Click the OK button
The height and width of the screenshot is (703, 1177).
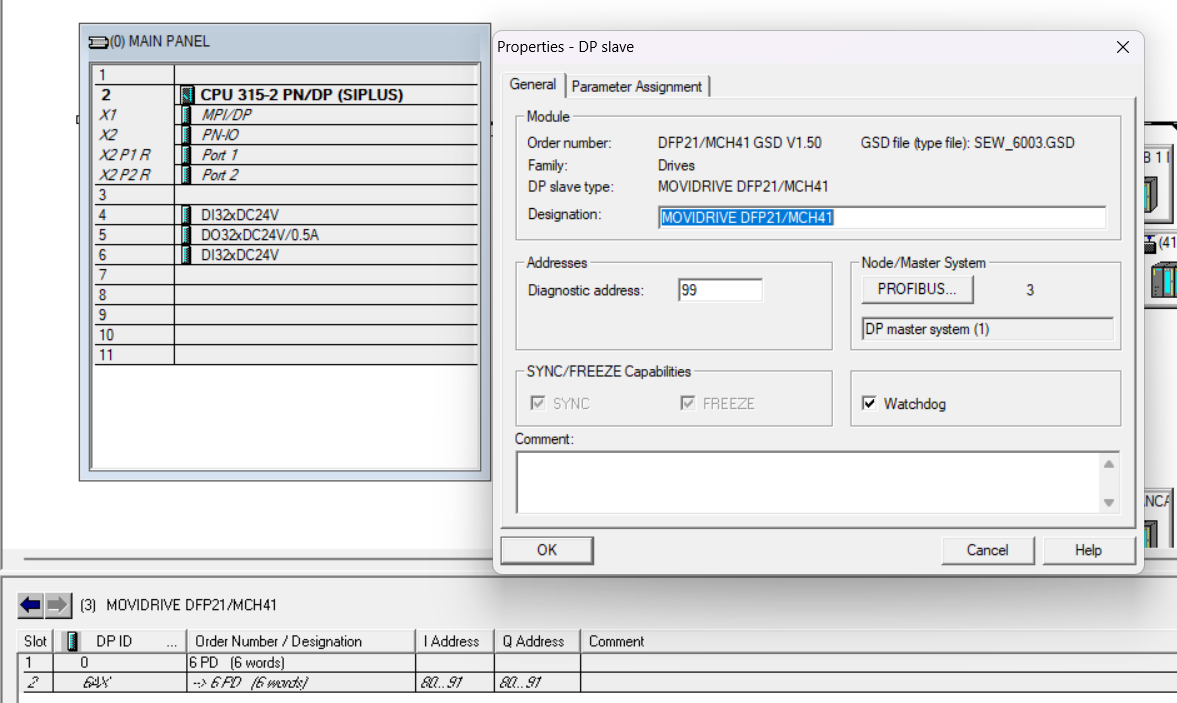pos(547,550)
